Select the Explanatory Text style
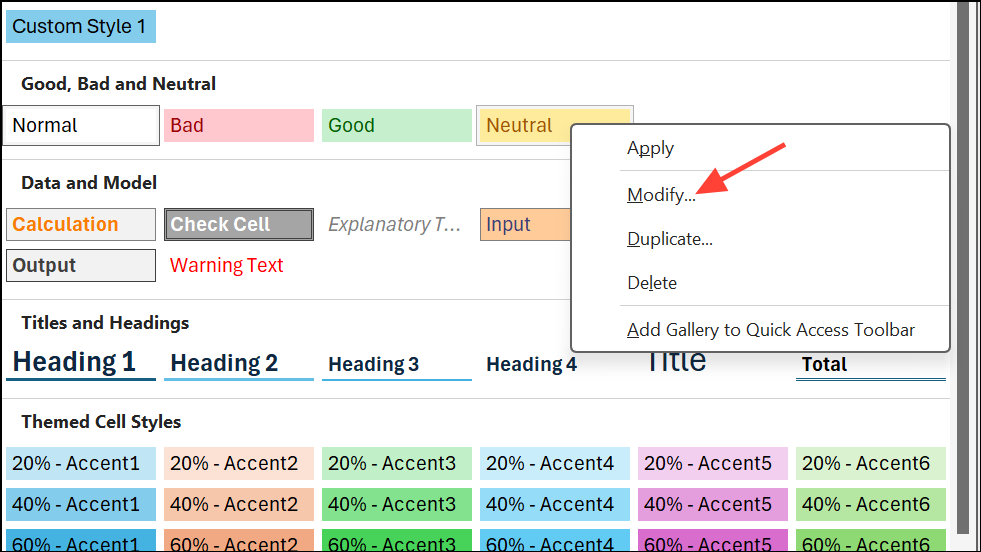Viewport: 981px width, 552px height. (396, 225)
